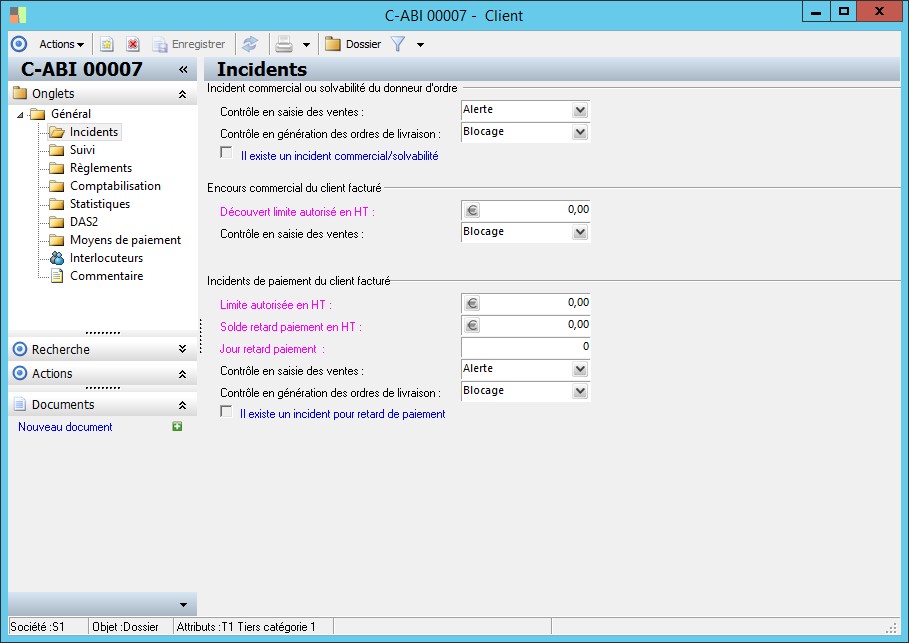The height and width of the screenshot is (643, 909).
Task: Click the Limite autorisée en HT field
Action: (525, 303)
